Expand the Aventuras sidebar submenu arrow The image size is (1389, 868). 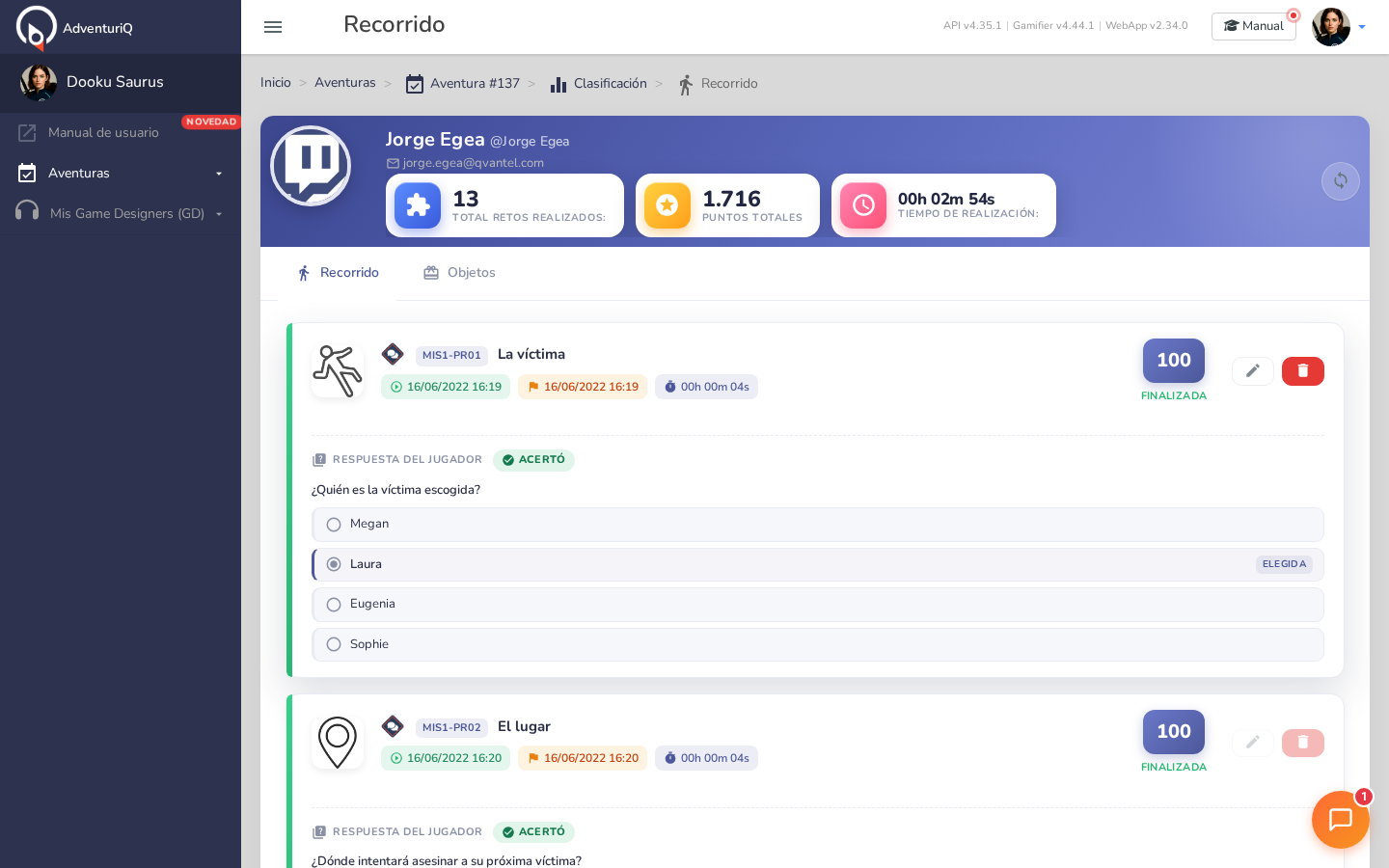coord(219,175)
